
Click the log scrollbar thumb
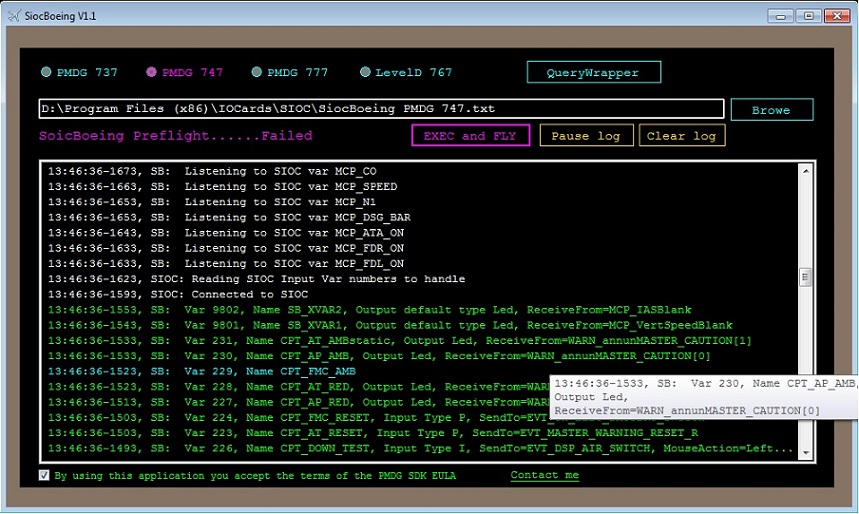click(806, 277)
